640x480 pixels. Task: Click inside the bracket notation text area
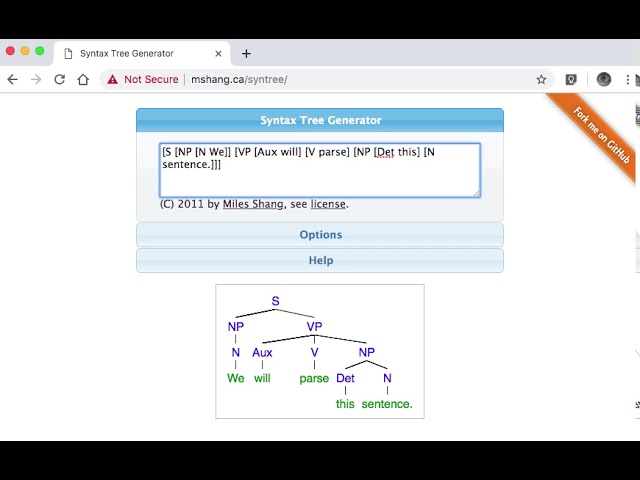320,170
